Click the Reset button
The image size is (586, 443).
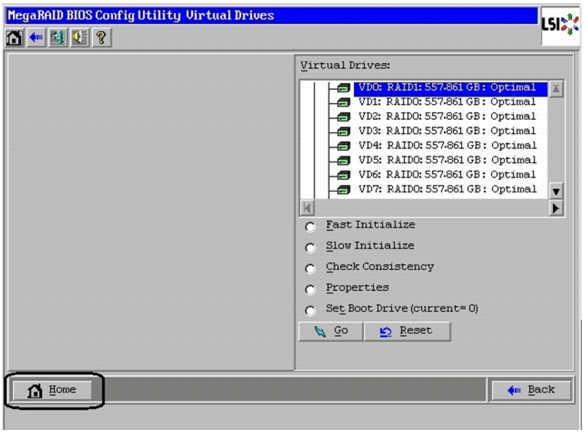(407, 331)
